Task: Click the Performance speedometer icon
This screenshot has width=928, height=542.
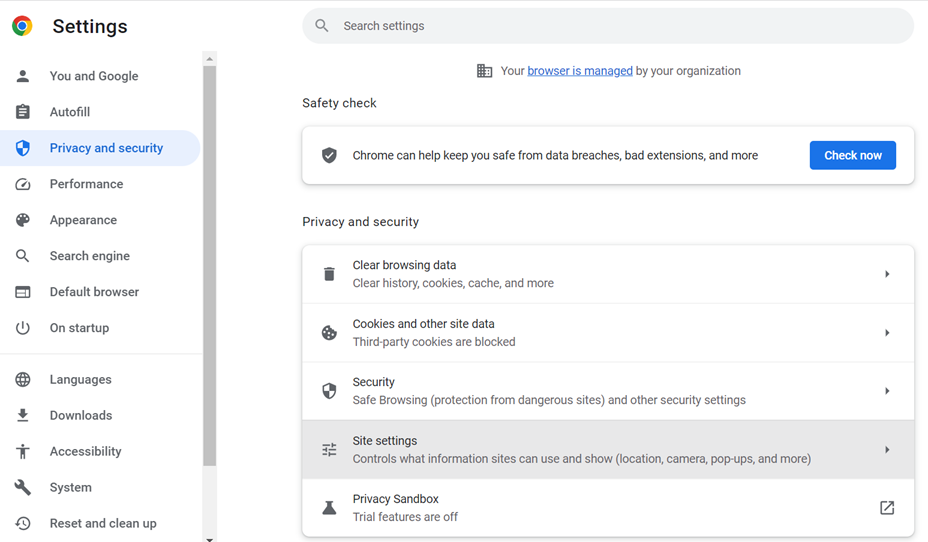Action: (23, 184)
